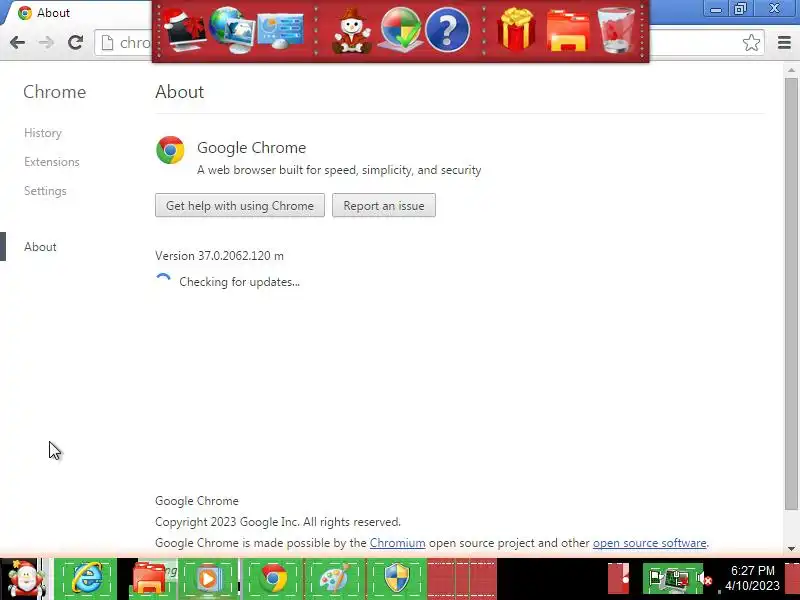Viewport: 800px width, 600px height.
Task: Click the scrollbar up arrow
Action: 791,70
